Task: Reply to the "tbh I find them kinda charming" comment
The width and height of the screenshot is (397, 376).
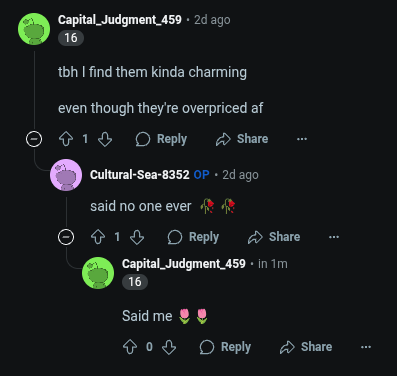Action: 161,139
